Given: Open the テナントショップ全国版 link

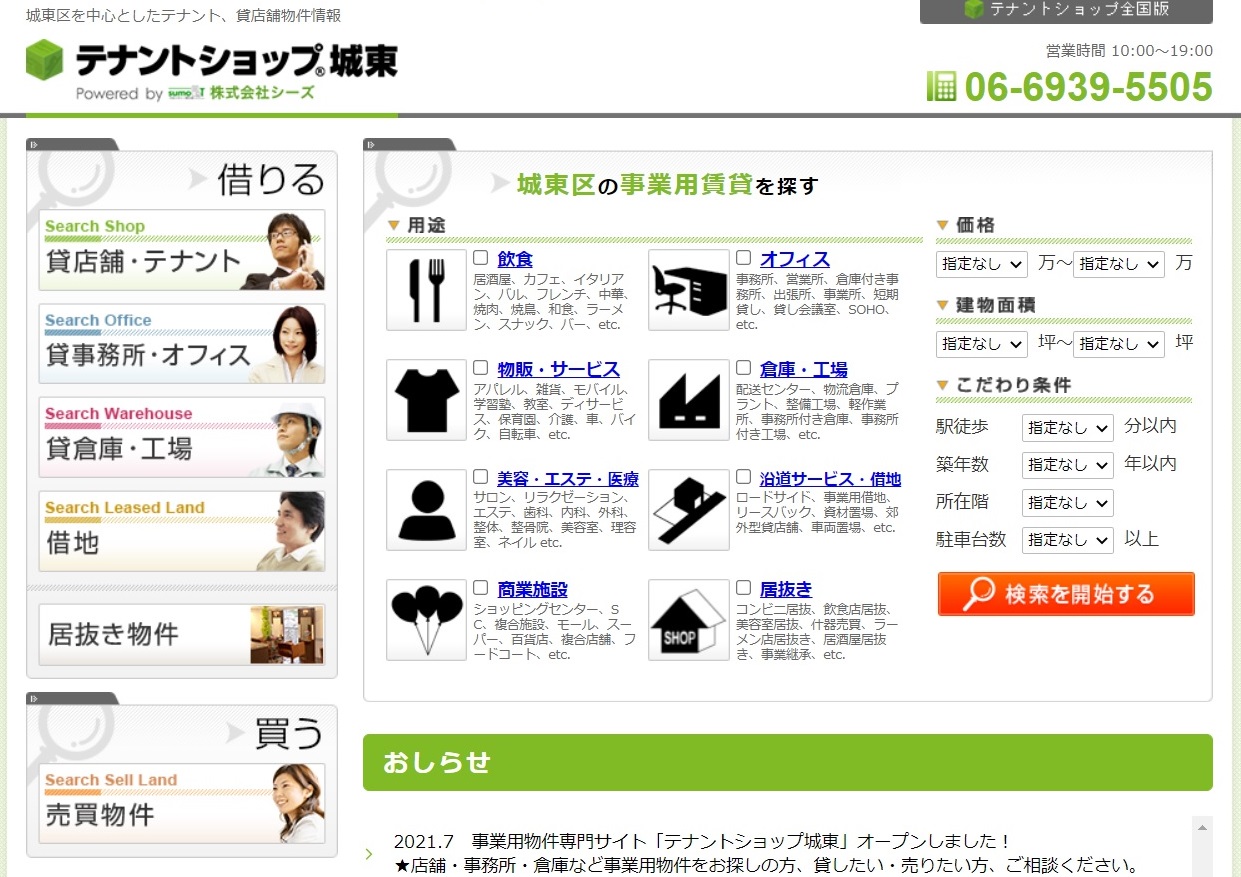Looking at the screenshot, I should (x=1066, y=10).
